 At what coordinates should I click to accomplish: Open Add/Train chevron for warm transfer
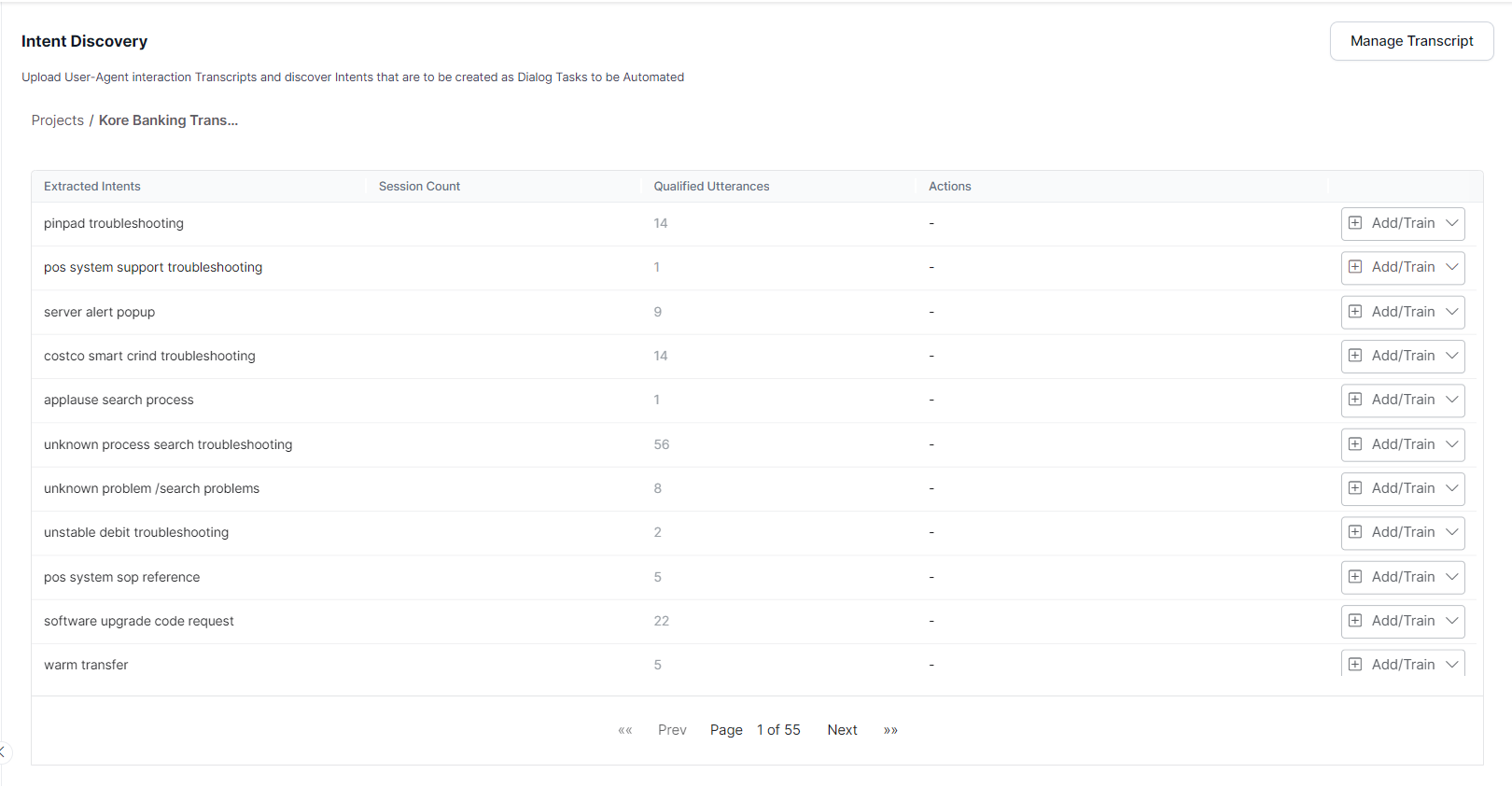tap(1452, 665)
